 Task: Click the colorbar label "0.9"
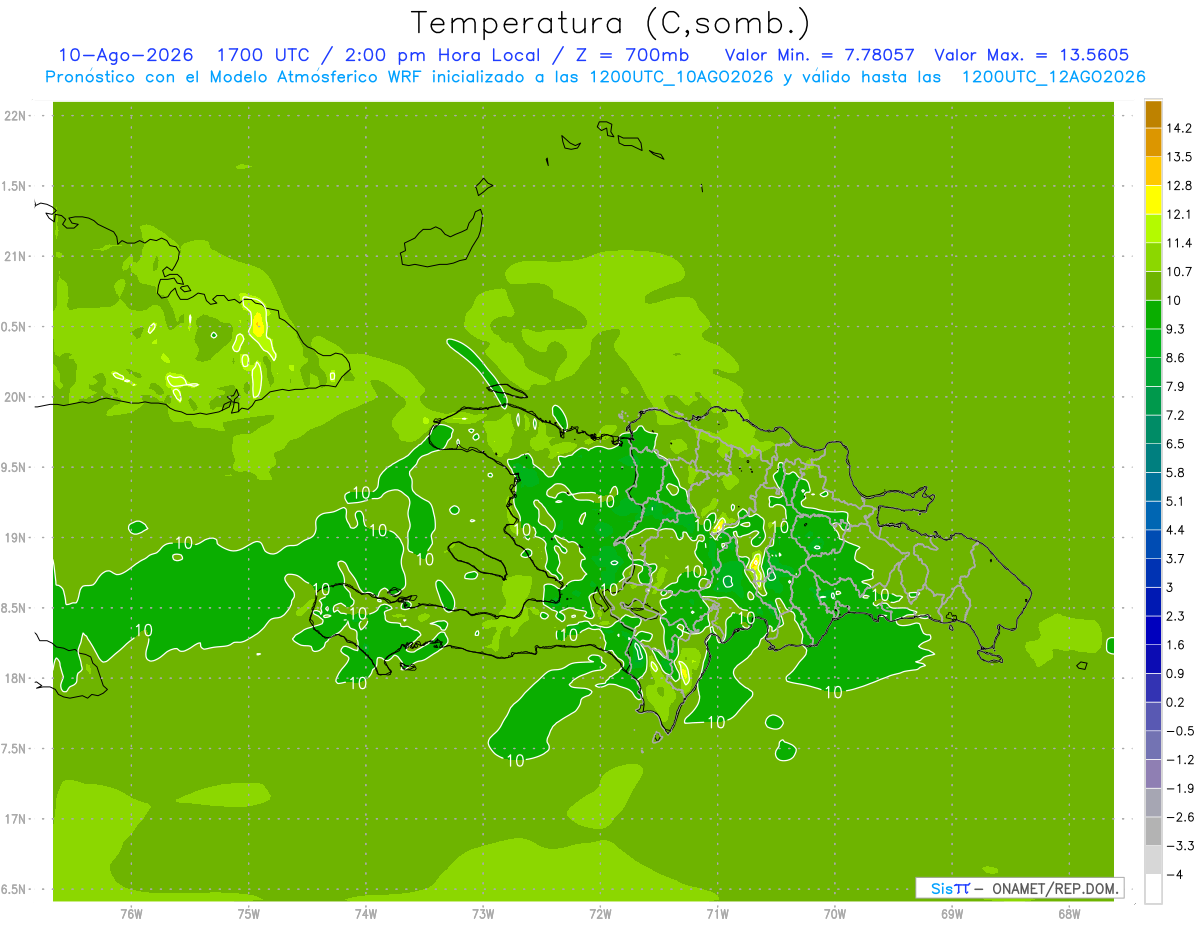click(1176, 674)
